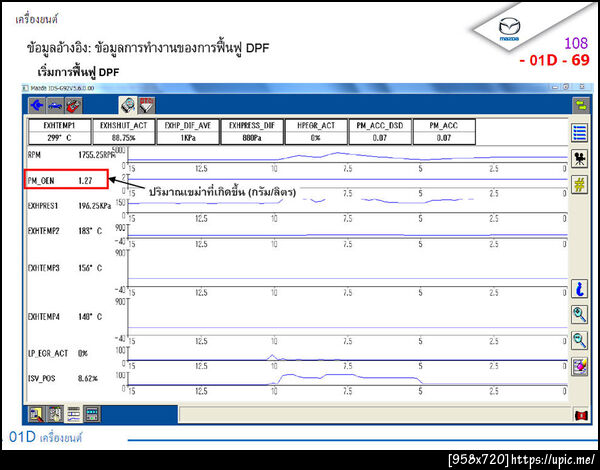Image resolution: width=600 pixels, height=470 pixels.
Task: Select the EXHPRESS_DIF 880Pa box
Action: pyautogui.click(x=252, y=132)
